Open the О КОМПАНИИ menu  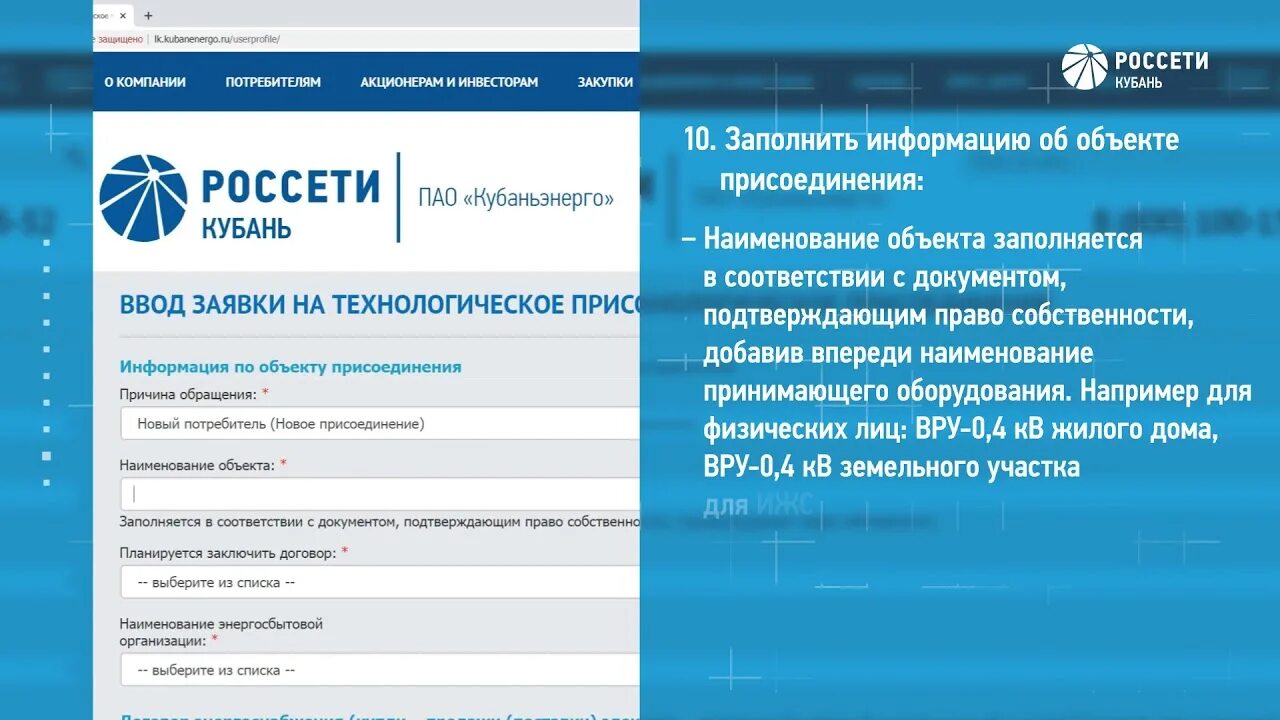145,82
